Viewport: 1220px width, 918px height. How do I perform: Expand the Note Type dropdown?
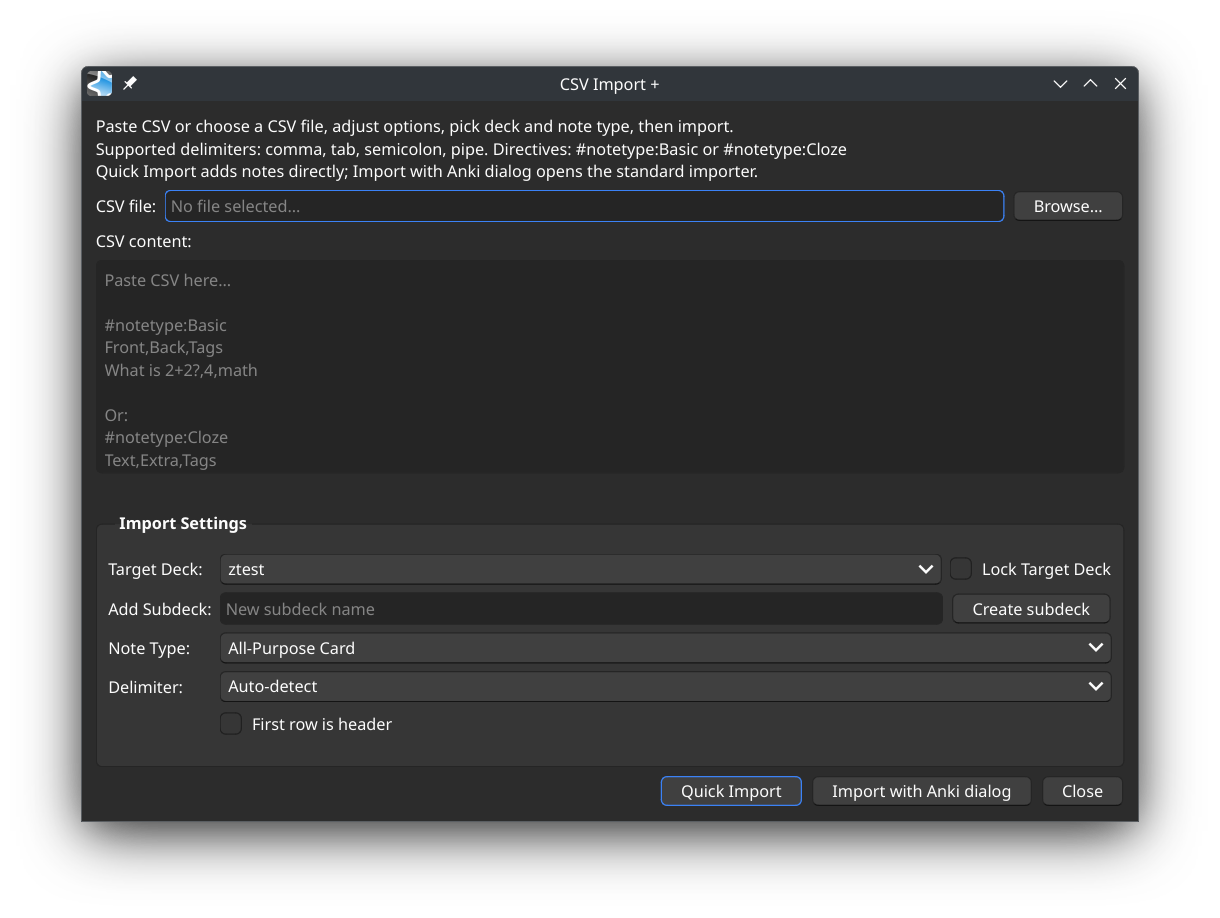coord(664,648)
